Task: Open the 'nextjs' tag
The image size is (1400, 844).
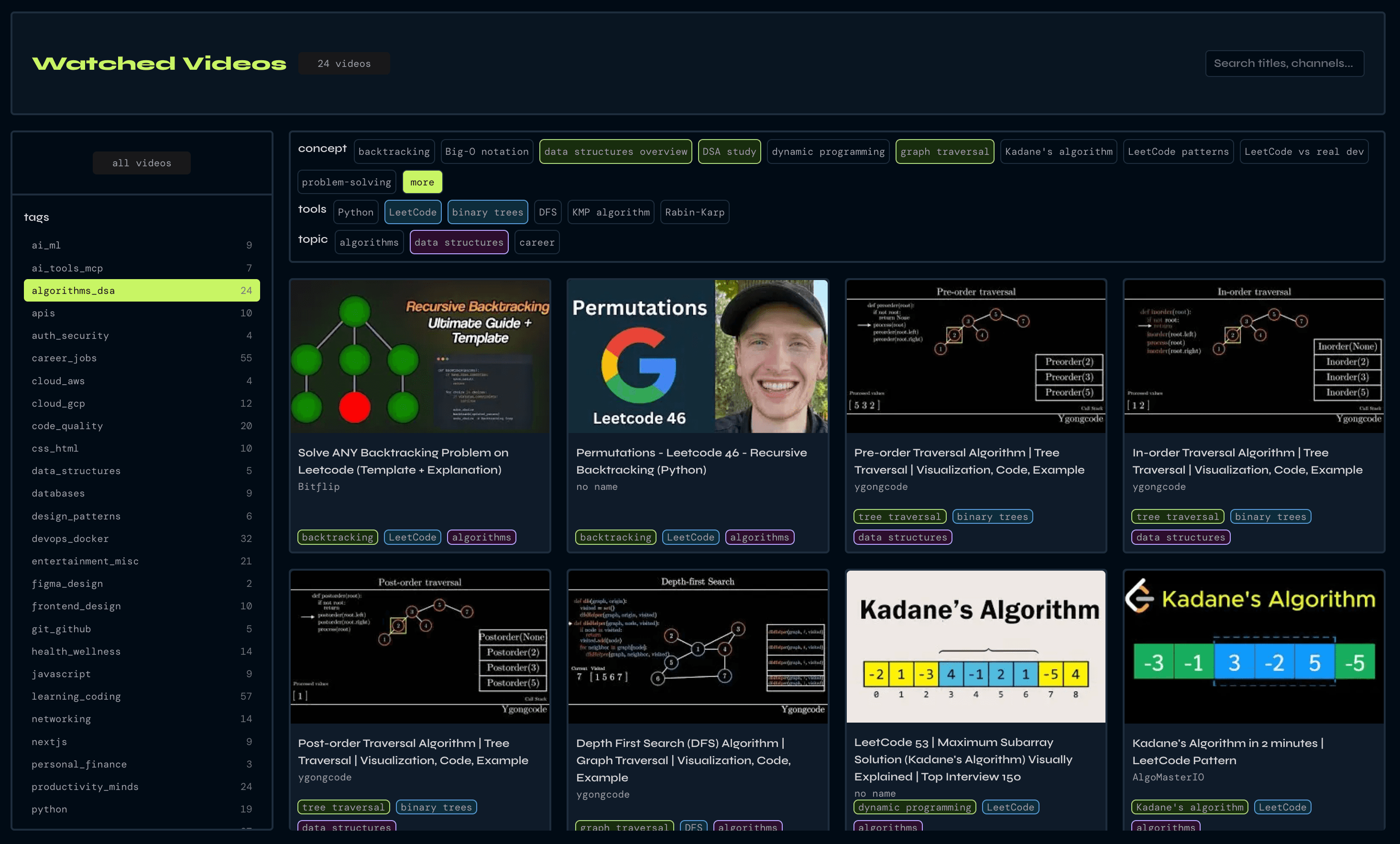Action: (x=142, y=741)
